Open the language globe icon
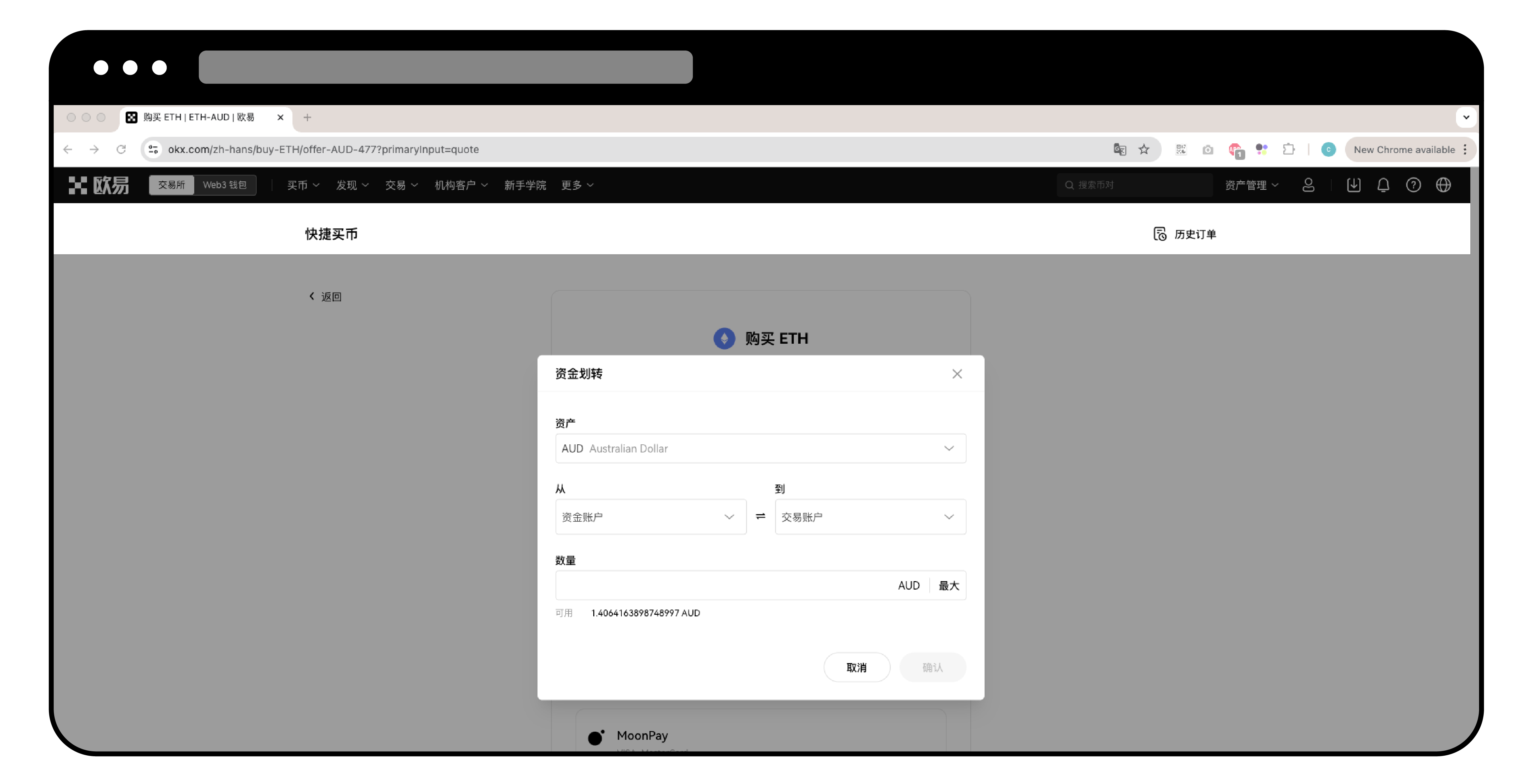The image size is (1533, 784). tap(1443, 185)
